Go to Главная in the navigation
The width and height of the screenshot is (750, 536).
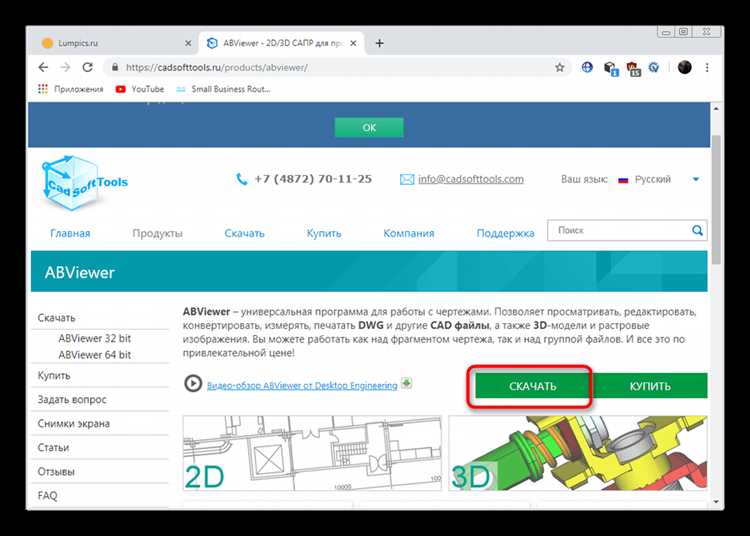coord(70,233)
